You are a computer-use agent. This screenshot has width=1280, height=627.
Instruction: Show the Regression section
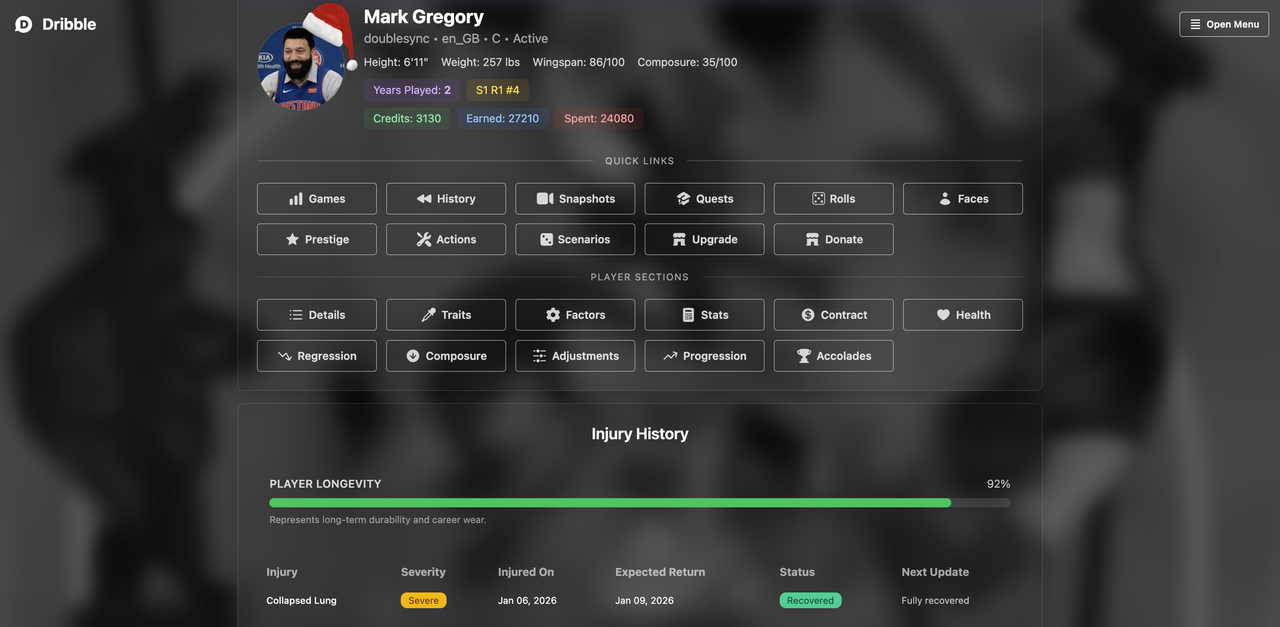click(317, 356)
